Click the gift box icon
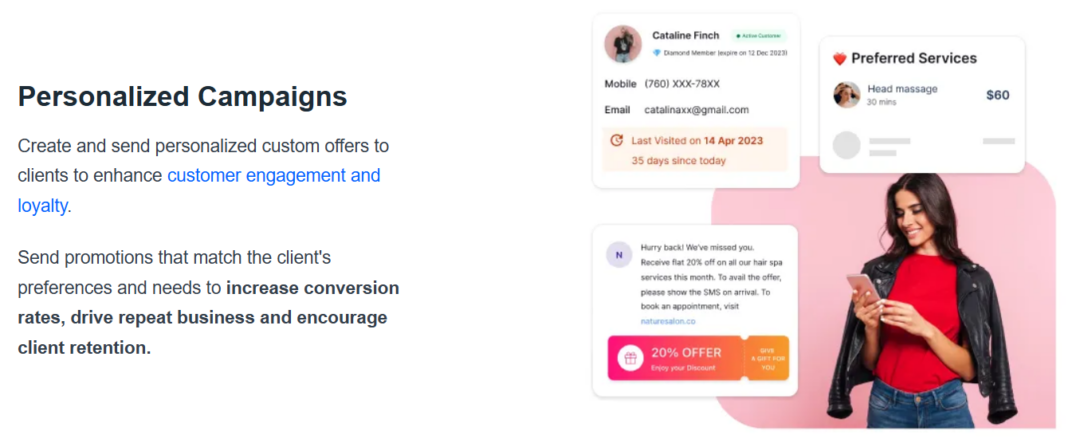The width and height of the screenshot is (1080, 443). tap(630, 357)
